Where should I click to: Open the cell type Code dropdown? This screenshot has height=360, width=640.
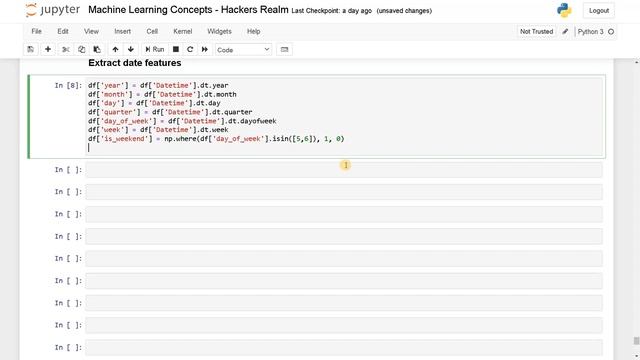[x=243, y=50]
